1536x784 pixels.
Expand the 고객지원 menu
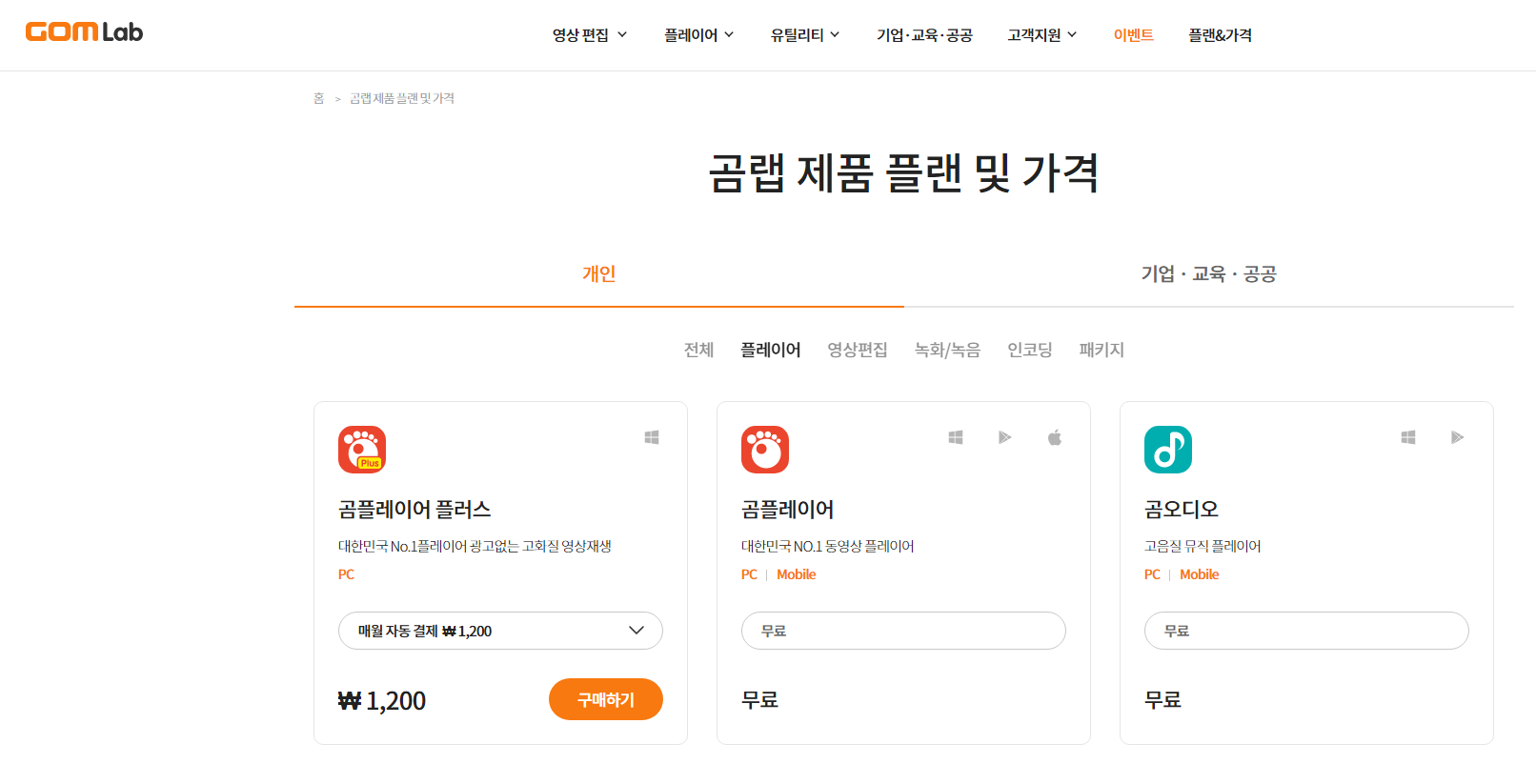(x=1042, y=35)
